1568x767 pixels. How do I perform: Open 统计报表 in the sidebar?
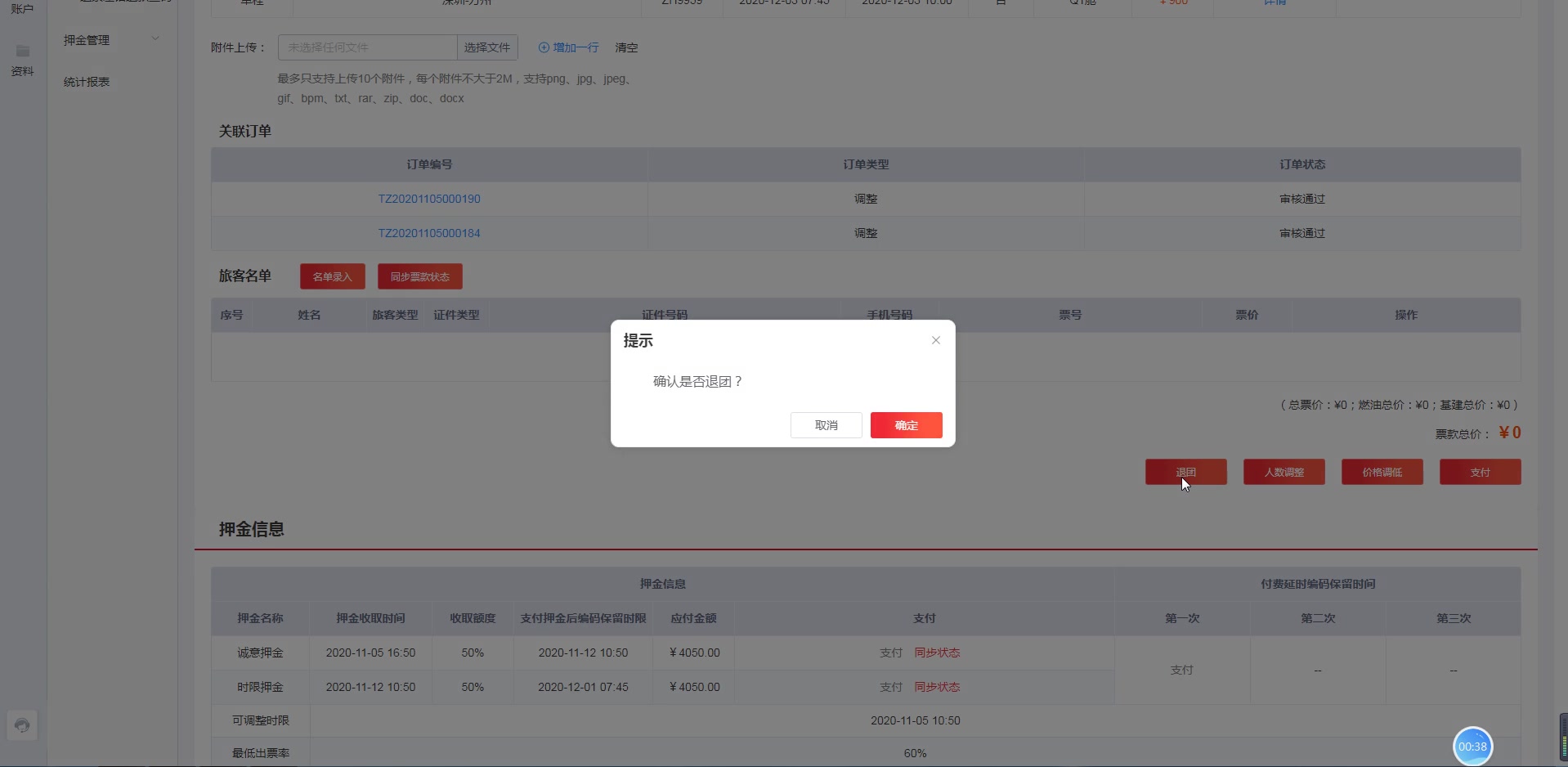pos(87,82)
